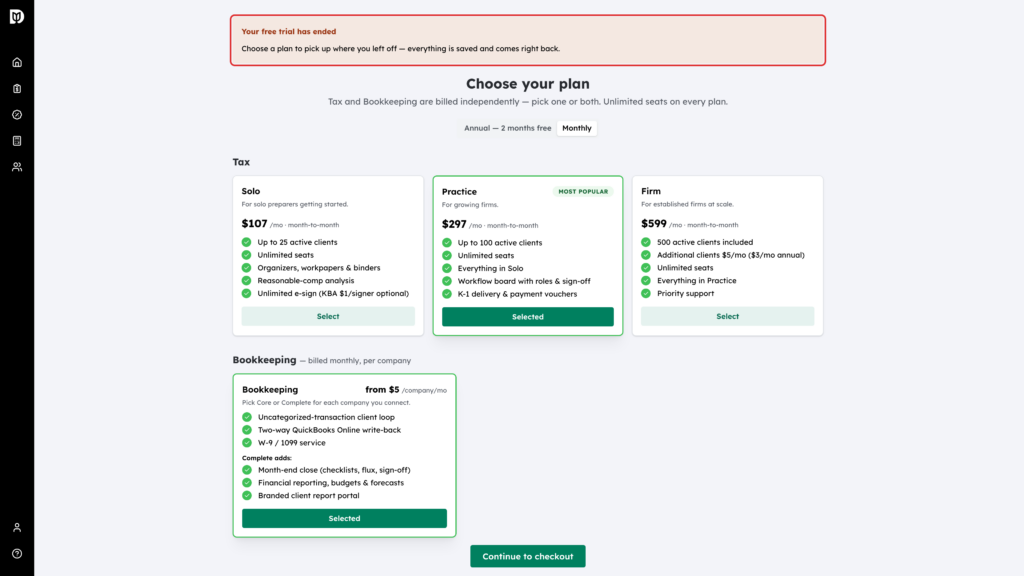The width and height of the screenshot is (1024, 576).
Task: Toggle the Bookkeeping plan Selected button
Action: [344, 519]
